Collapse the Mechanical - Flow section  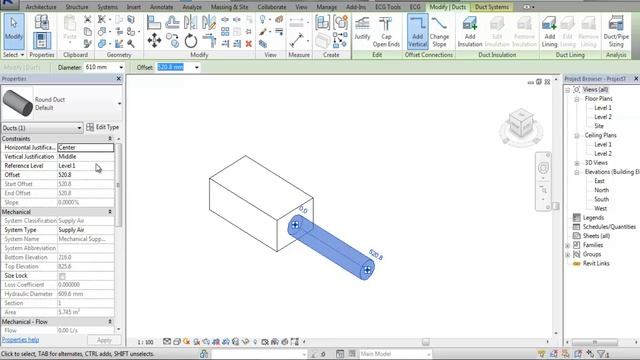tap(110, 322)
